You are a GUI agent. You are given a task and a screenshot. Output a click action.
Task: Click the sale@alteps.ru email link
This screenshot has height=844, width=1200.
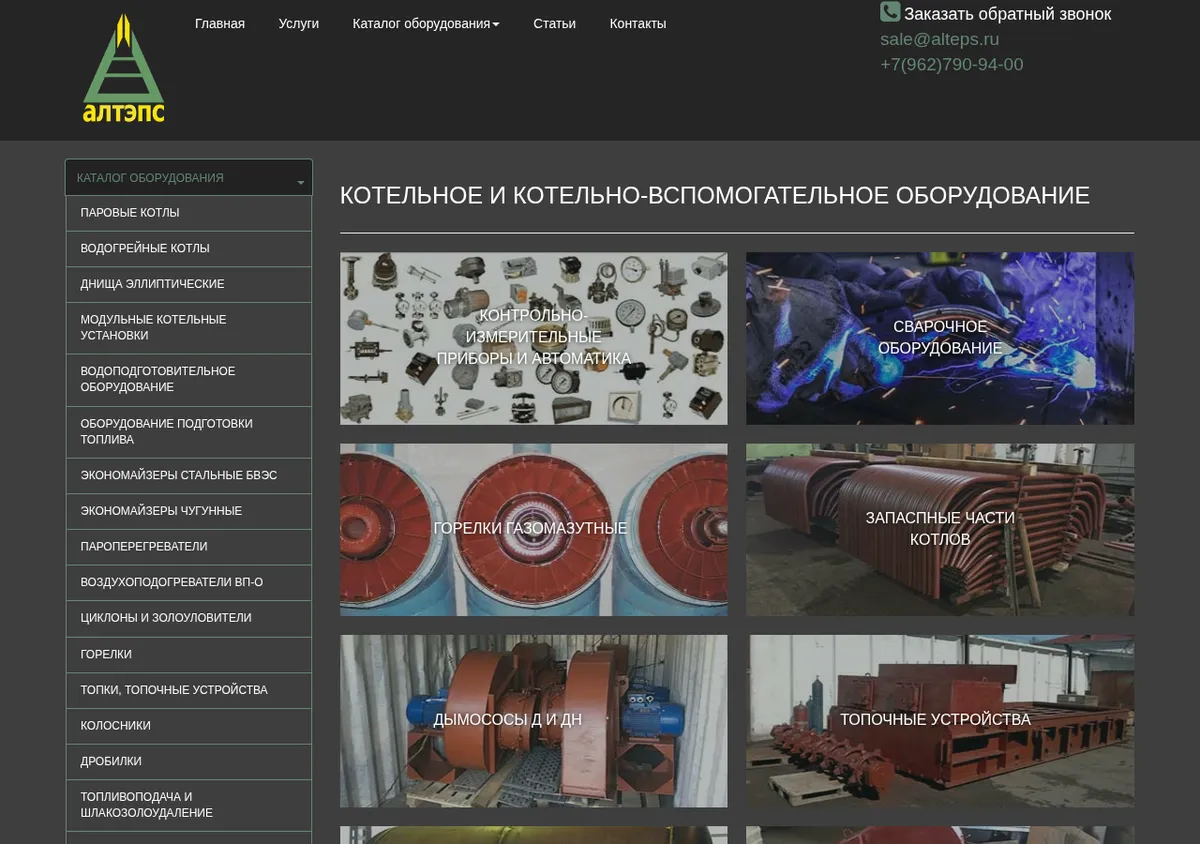click(939, 39)
